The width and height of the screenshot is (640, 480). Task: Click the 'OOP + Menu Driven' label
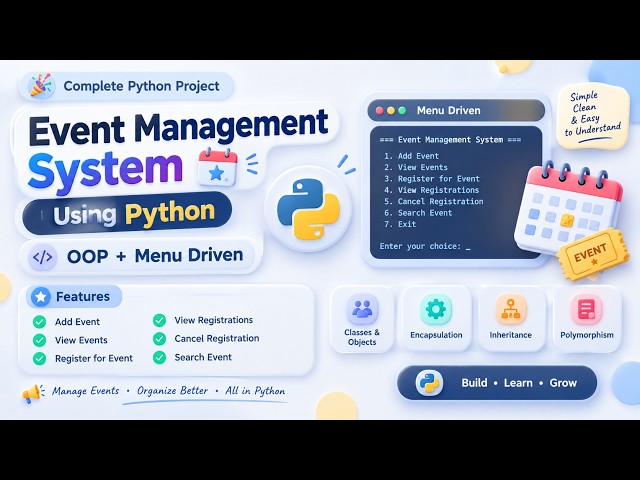[155, 256]
